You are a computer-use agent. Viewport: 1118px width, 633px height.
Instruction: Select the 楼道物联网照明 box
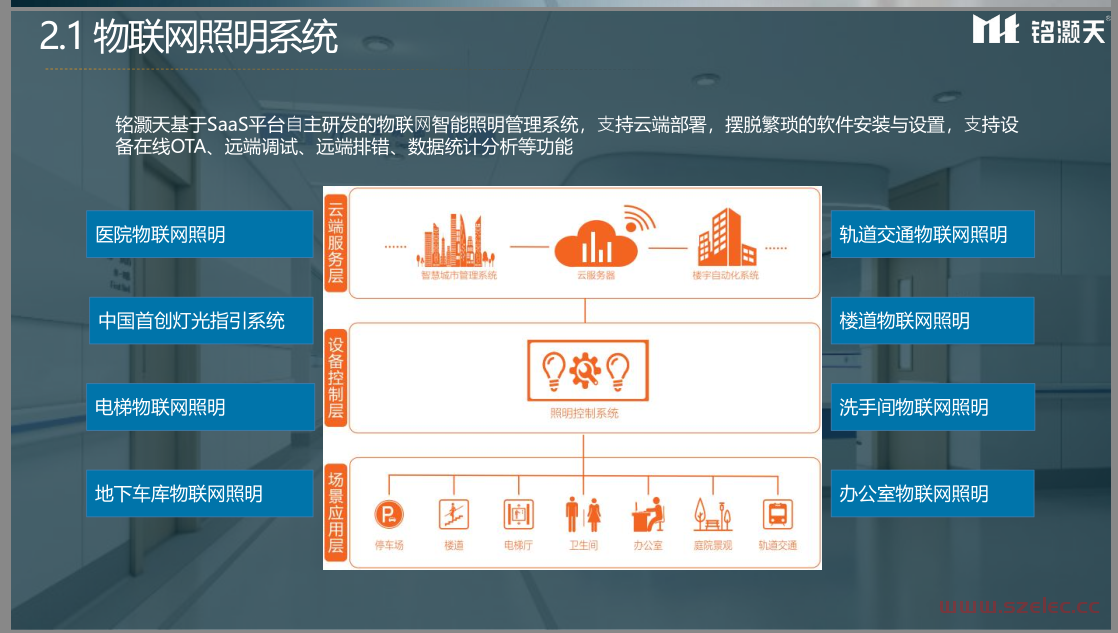[x=932, y=321]
